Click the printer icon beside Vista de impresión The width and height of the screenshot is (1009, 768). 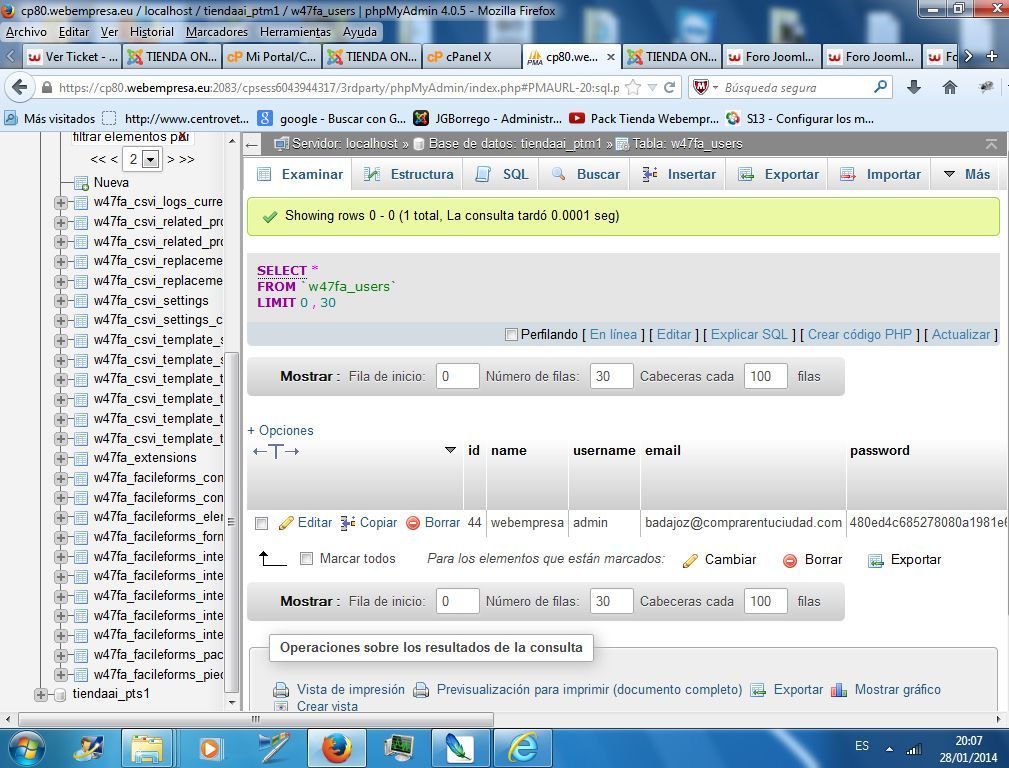281,690
